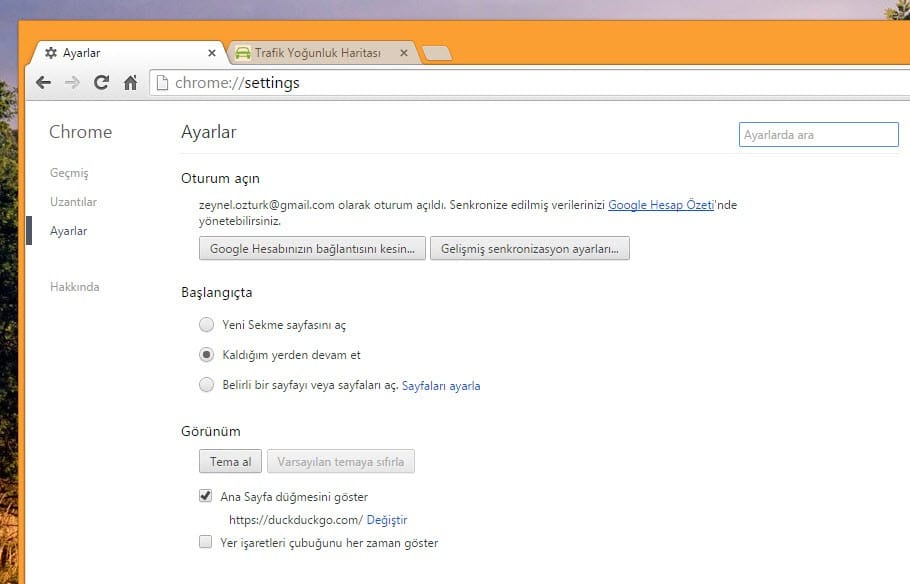Click the 'Google Hesap Özeti' link
The image size is (910, 584).
(x=660, y=205)
